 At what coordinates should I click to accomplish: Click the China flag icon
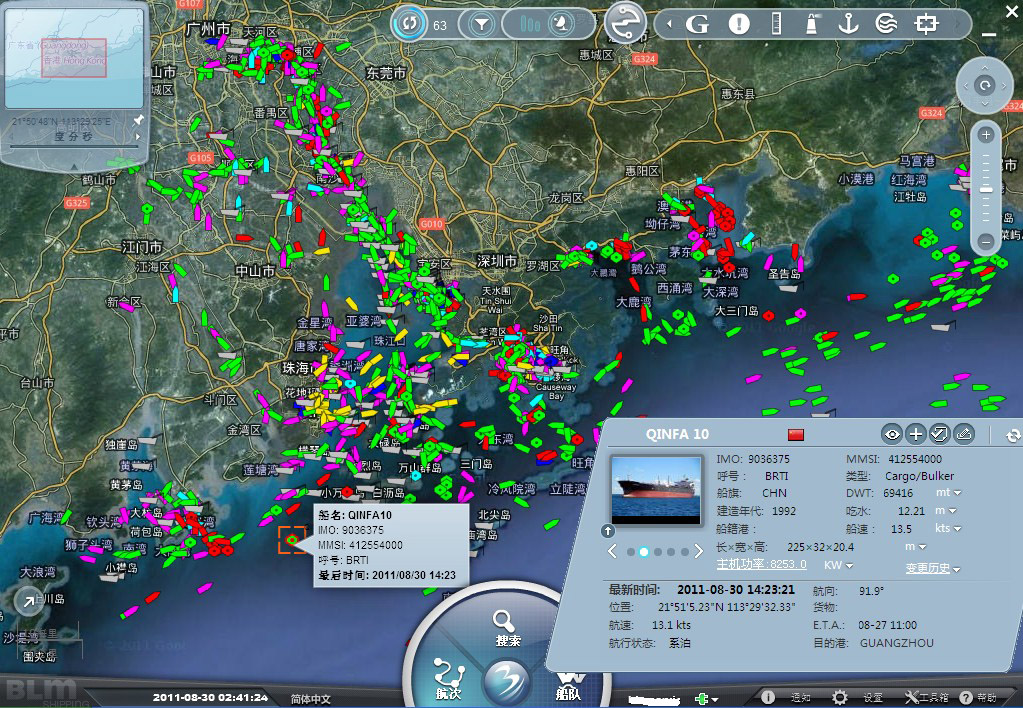point(795,435)
